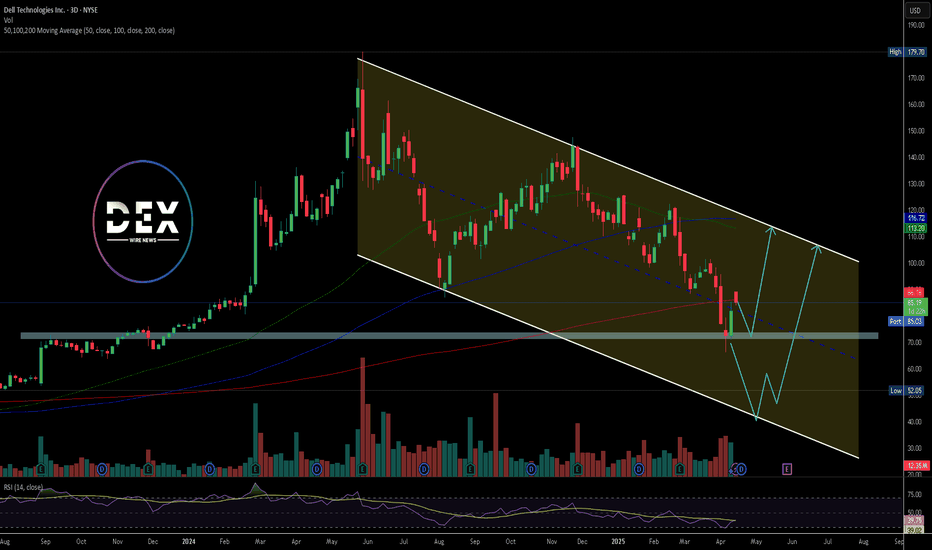Click the earnings marker near December 2023
Screen dimensions: 932x550
point(149,470)
